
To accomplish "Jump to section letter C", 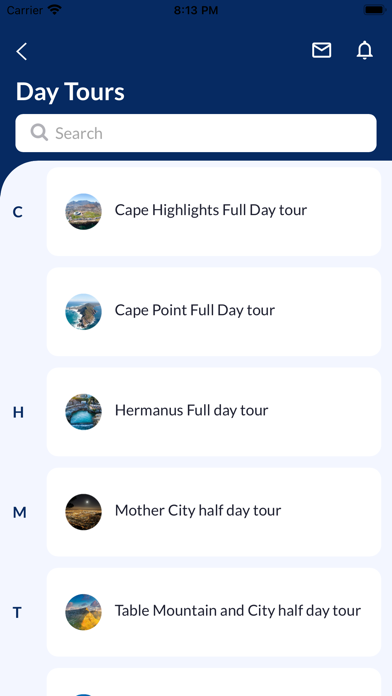I will tap(17, 212).
